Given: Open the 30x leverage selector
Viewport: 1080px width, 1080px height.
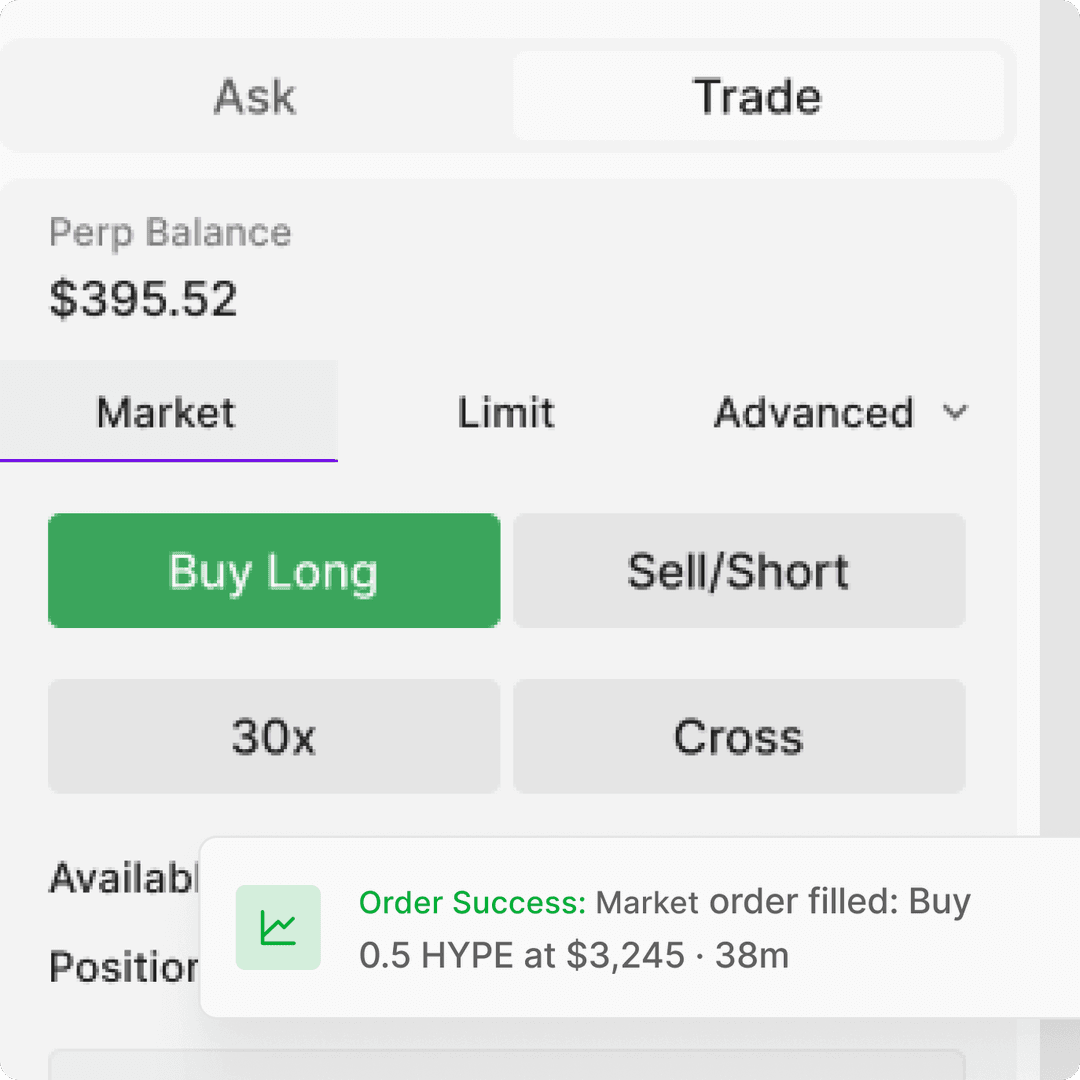Looking at the screenshot, I should (x=273, y=737).
